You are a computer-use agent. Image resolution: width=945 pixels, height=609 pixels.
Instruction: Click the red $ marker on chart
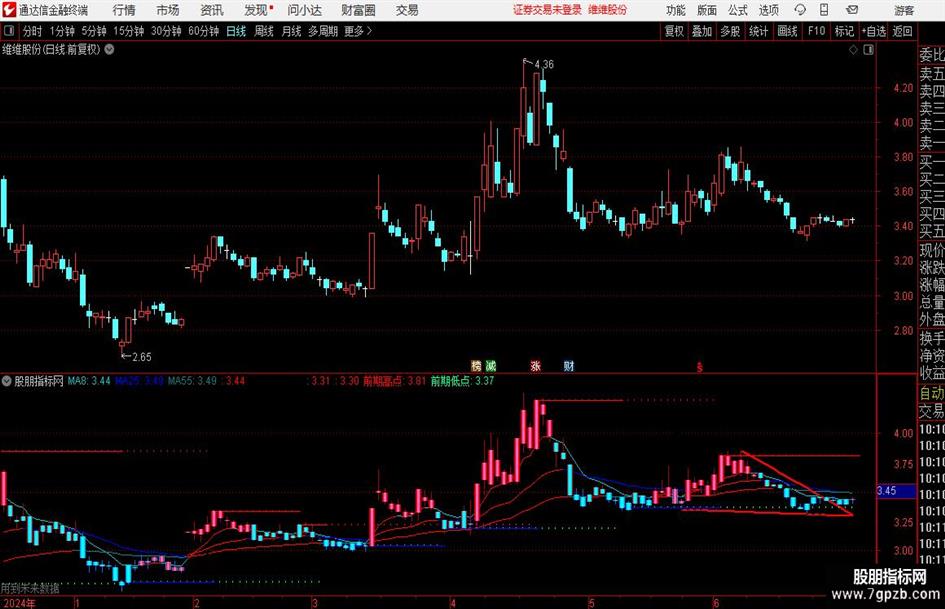700,367
